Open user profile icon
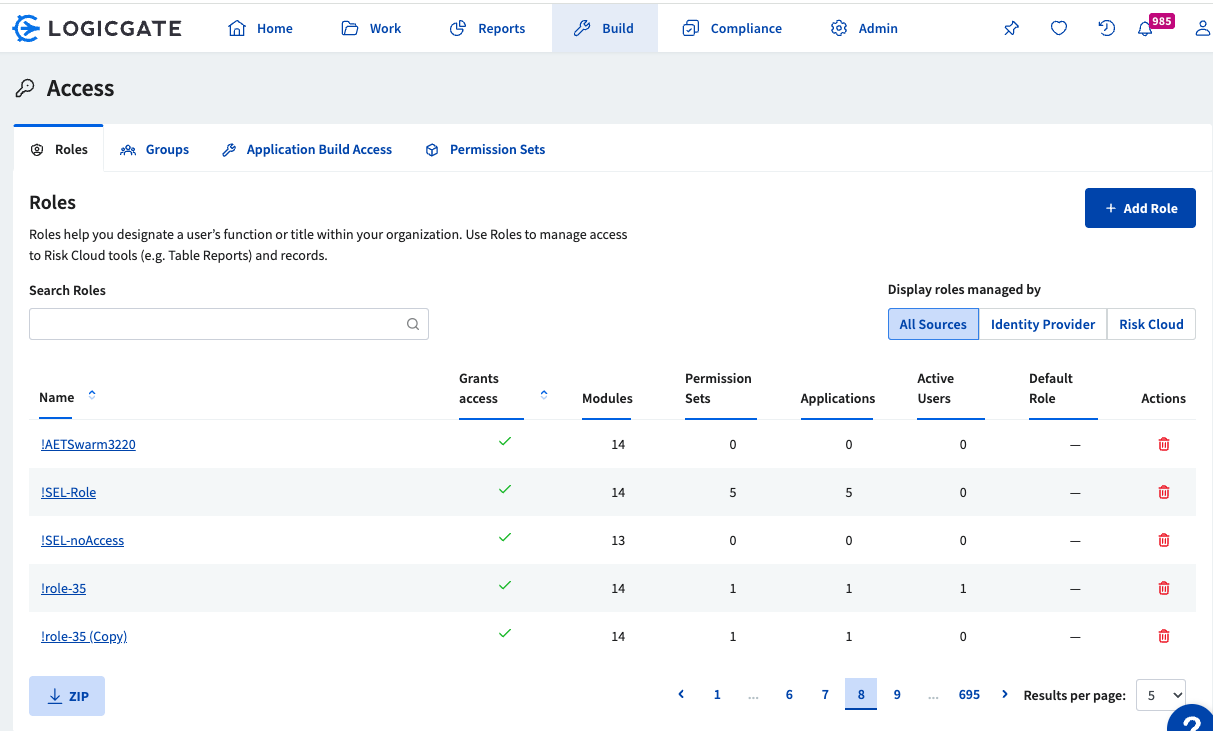Image resolution: width=1213 pixels, height=731 pixels. pyautogui.click(x=1203, y=28)
